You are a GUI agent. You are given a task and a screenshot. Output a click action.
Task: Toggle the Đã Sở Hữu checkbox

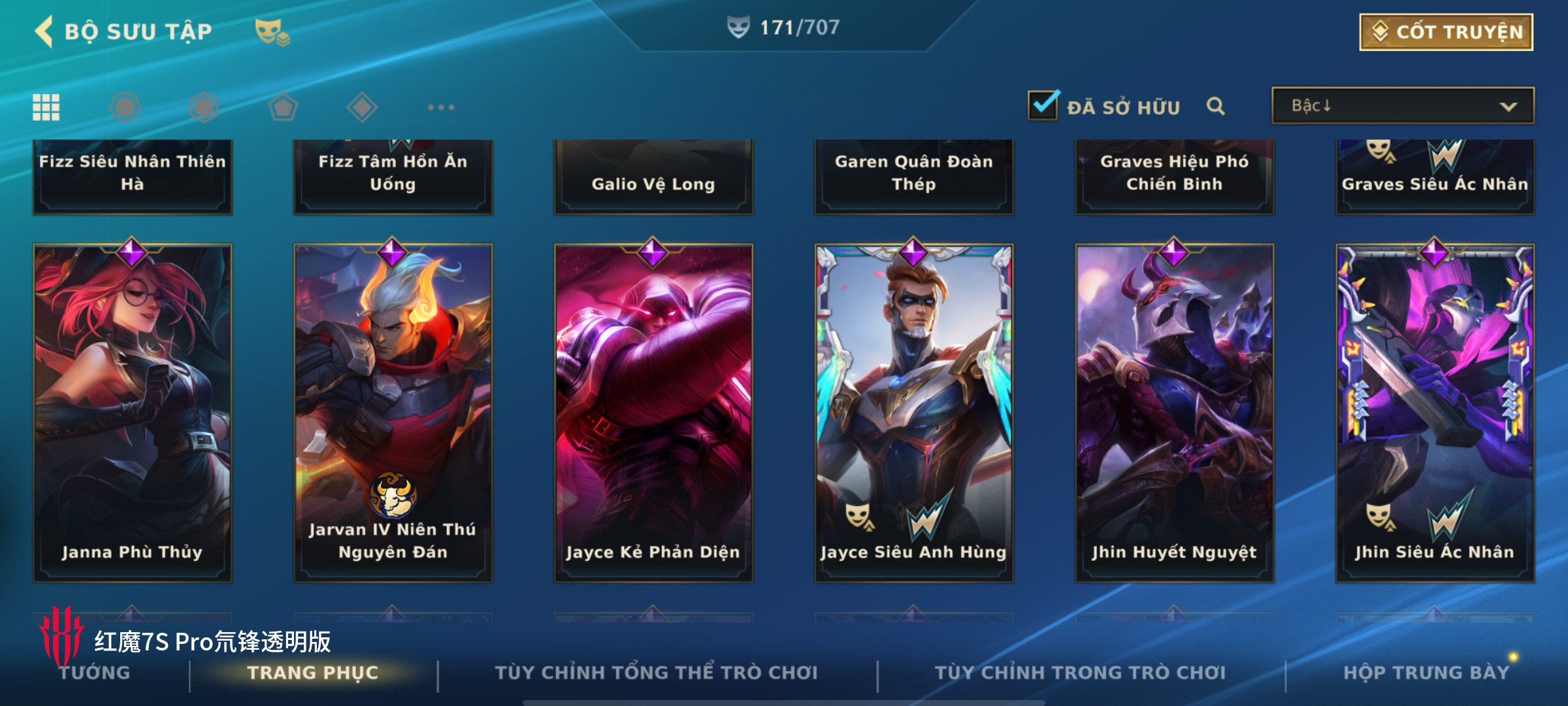[x=1043, y=105]
